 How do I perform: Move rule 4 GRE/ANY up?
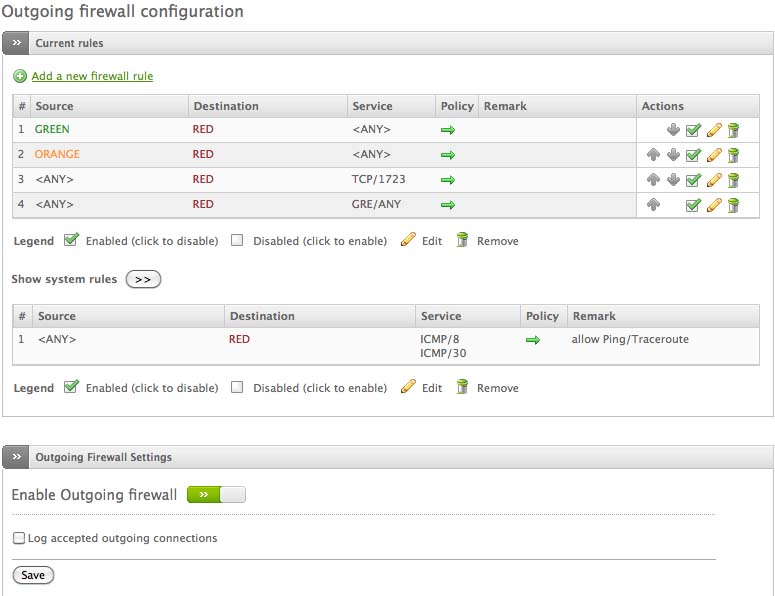(653, 205)
